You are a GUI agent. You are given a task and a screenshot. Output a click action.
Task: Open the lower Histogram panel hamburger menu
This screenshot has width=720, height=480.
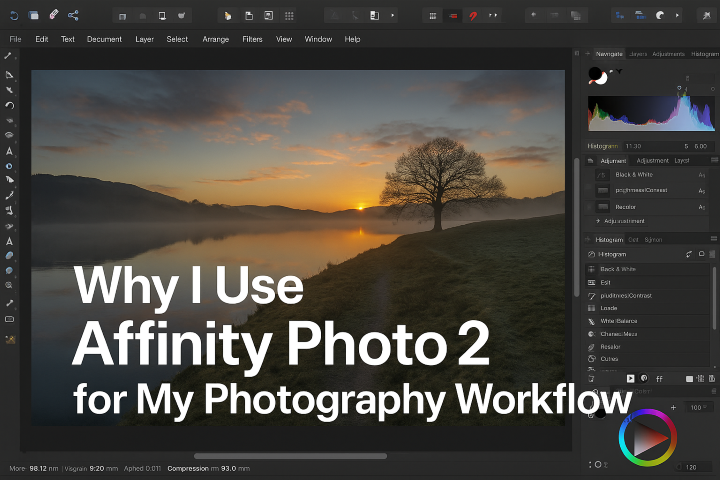714,239
